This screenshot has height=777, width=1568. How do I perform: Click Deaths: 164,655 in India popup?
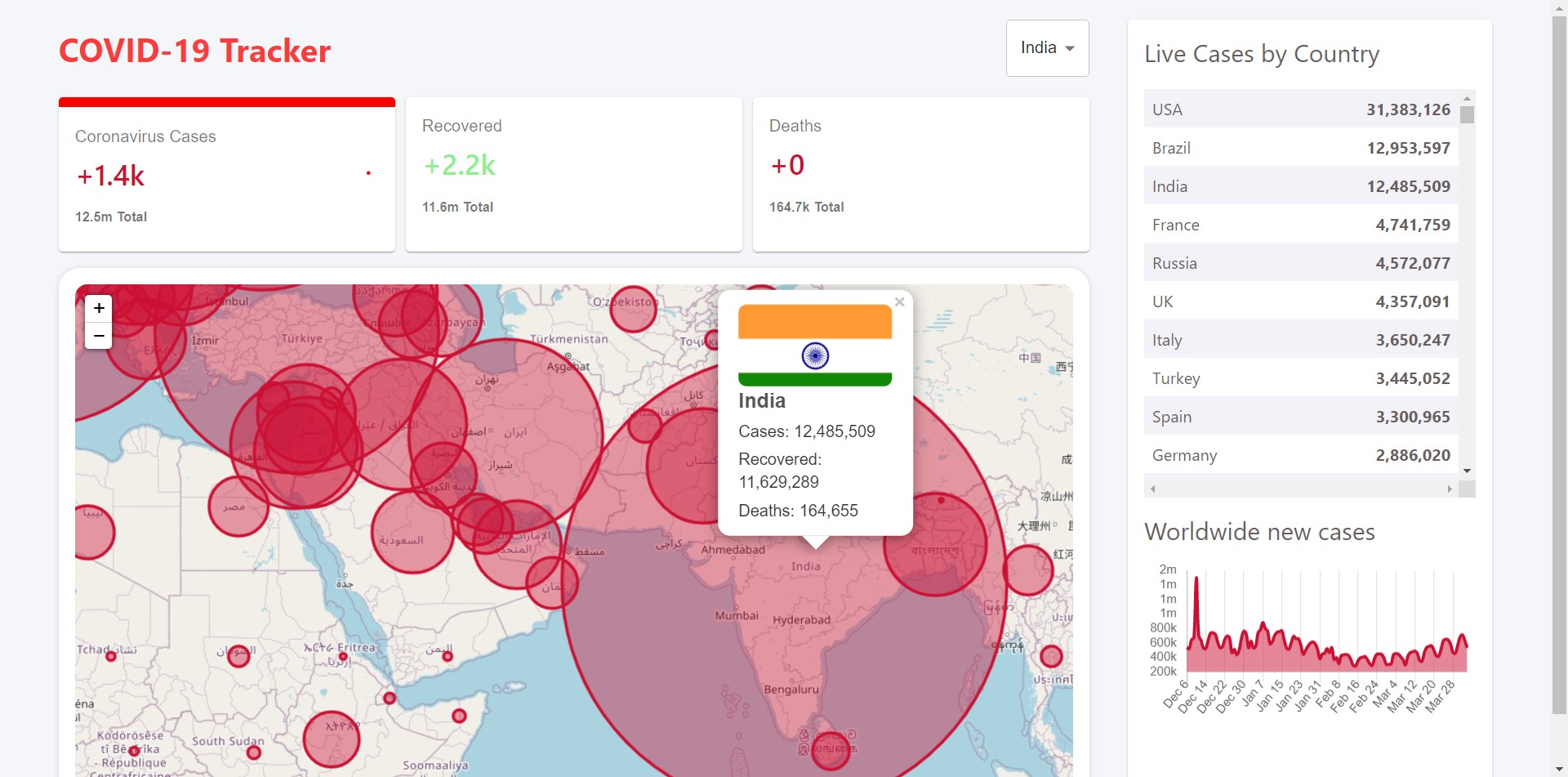(798, 511)
